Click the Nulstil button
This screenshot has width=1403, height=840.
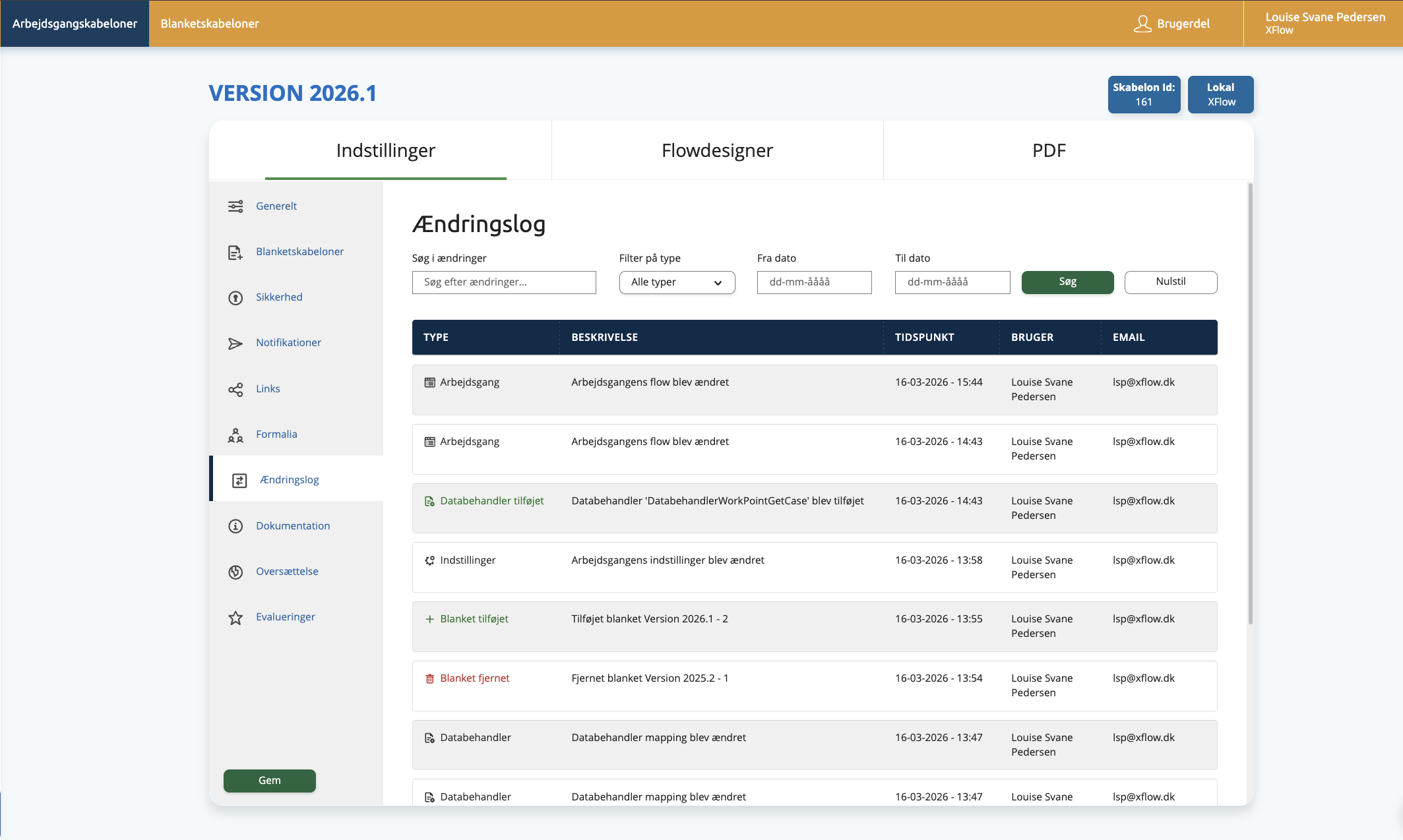(x=1170, y=282)
